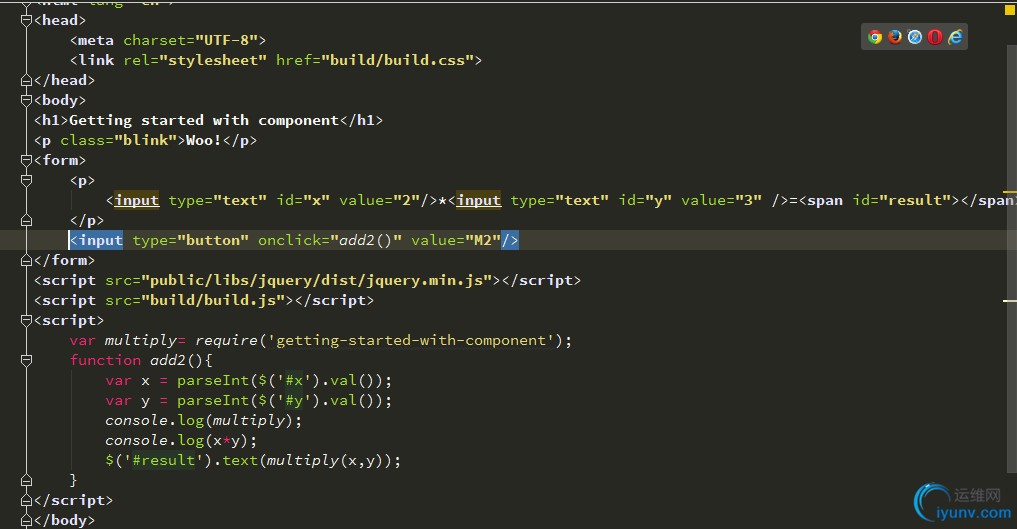Collapse the inline <script> block

[x=27, y=320]
